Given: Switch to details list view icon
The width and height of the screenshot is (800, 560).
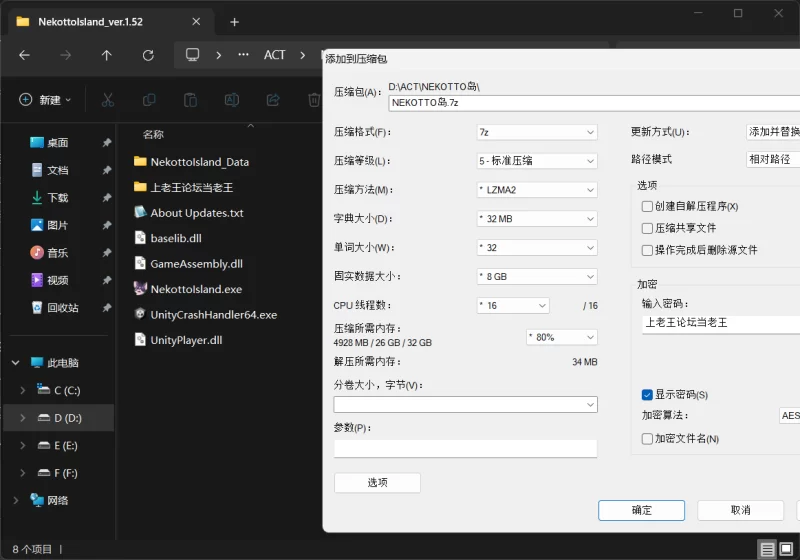Looking at the screenshot, I should click(x=767, y=549).
